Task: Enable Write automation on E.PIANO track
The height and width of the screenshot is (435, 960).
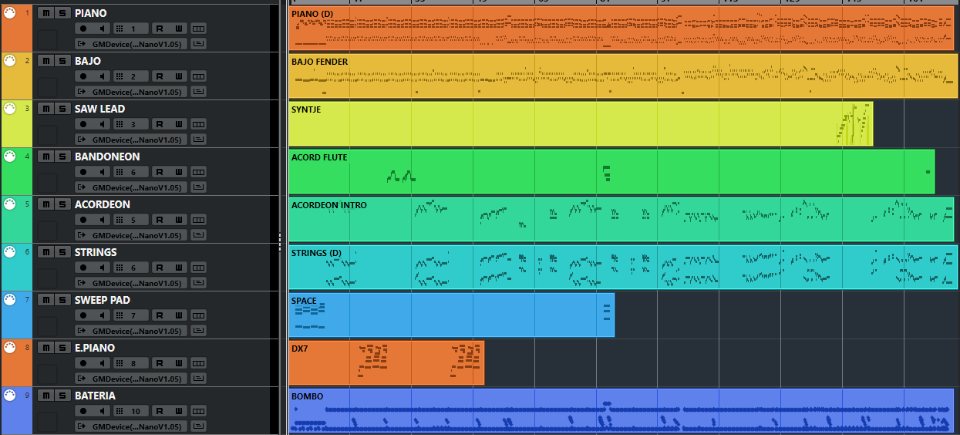Action: (178, 363)
